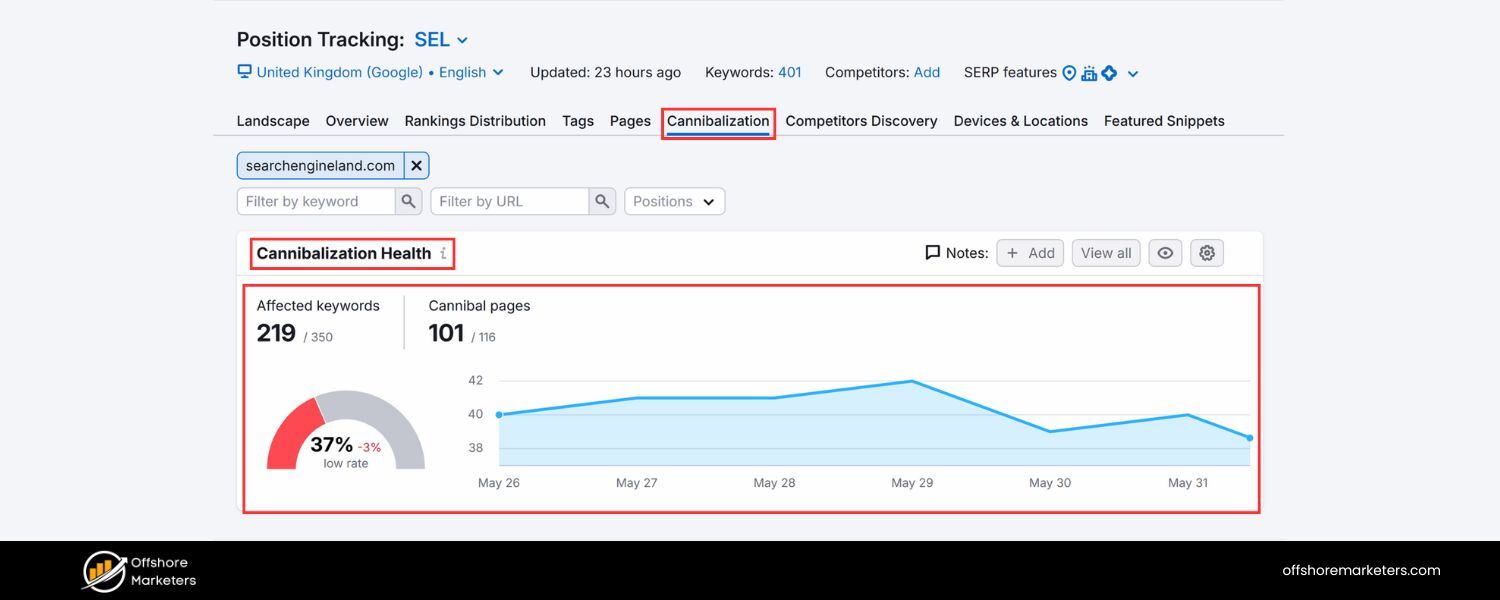Click the URL filter search magnifier icon
This screenshot has width=1500, height=600.
click(601, 200)
